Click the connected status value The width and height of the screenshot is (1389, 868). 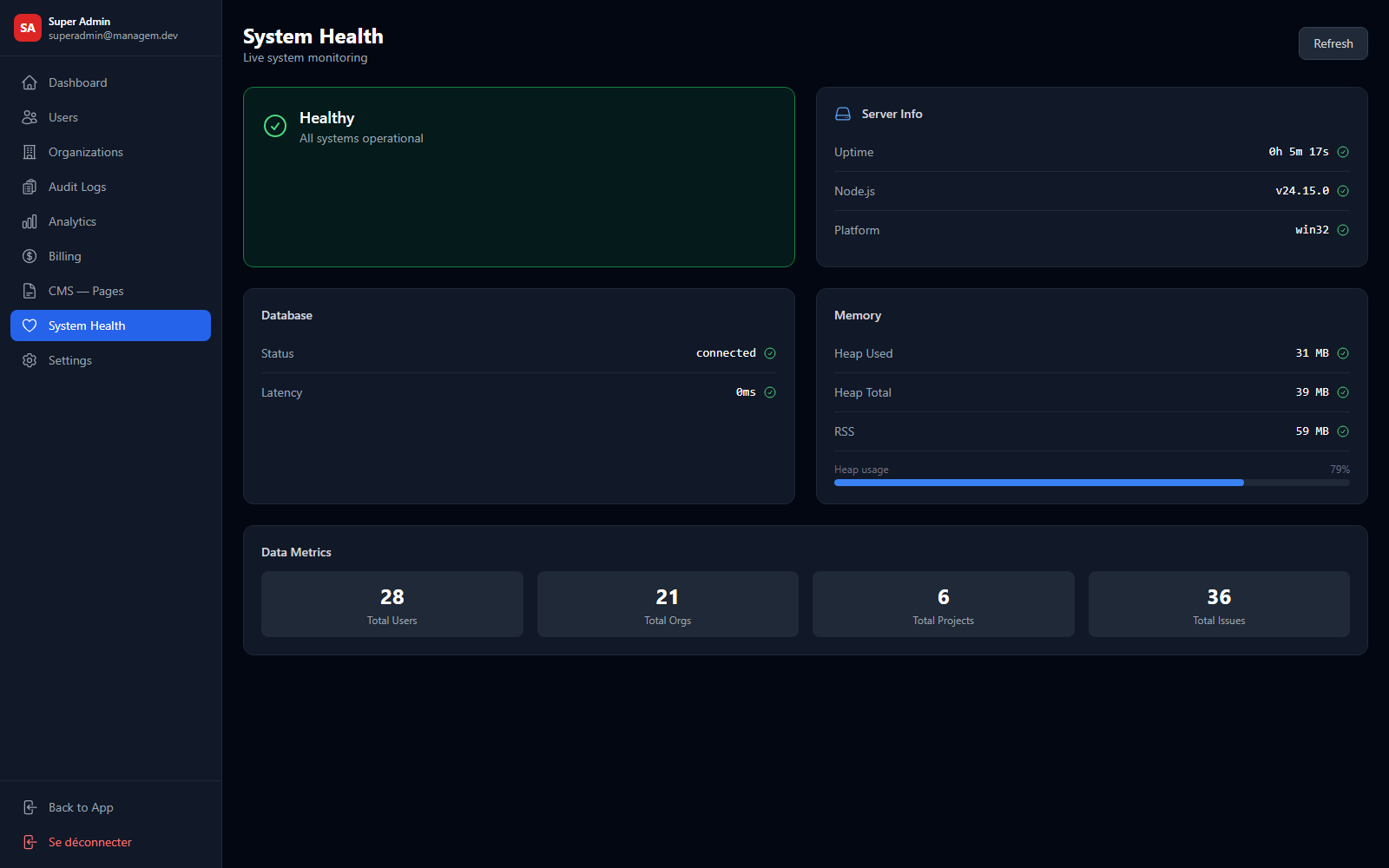tap(726, 353)
